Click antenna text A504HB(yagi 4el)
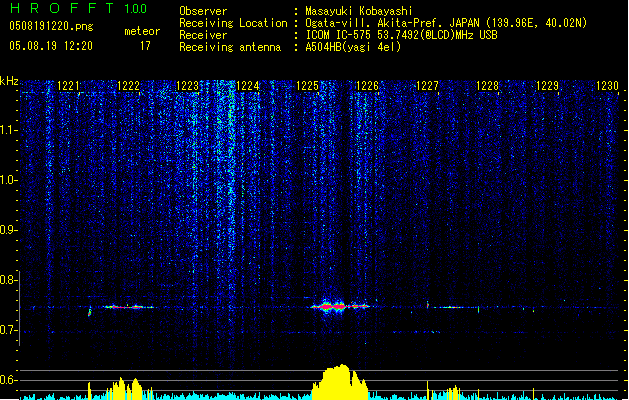Viewport: 629px width, 400px height. click(x=353, y=47)
